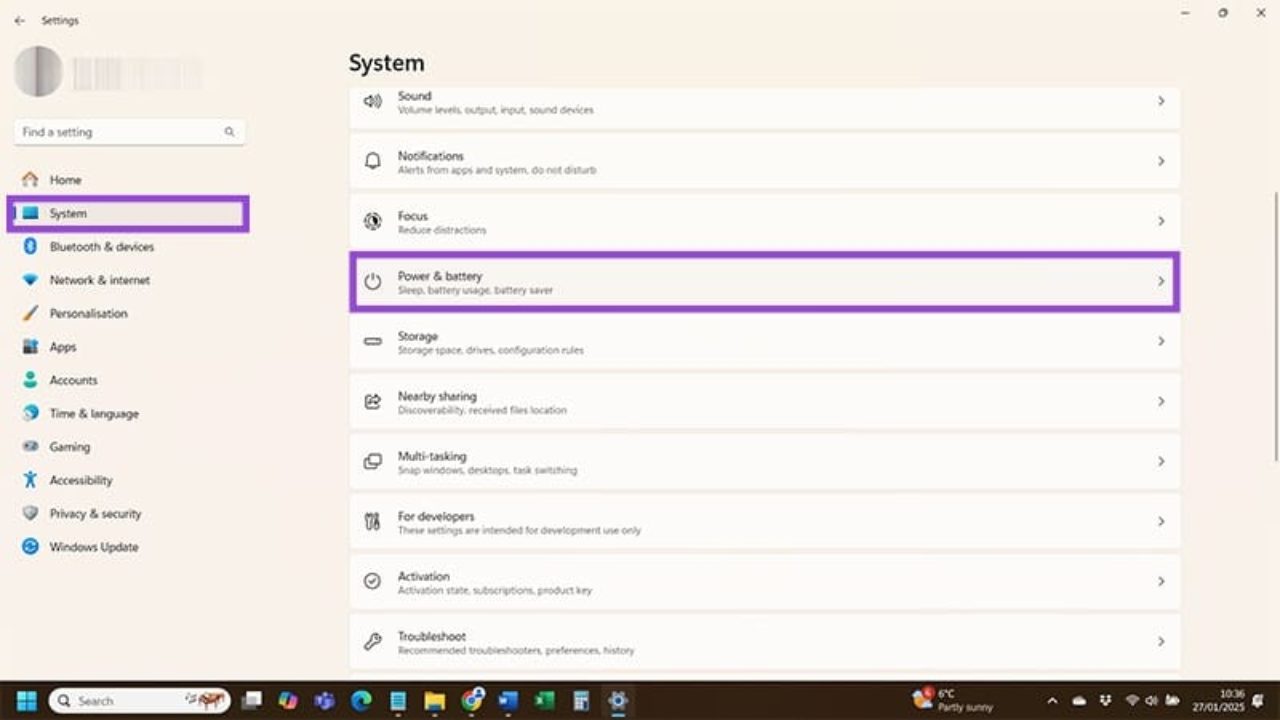Image resolution: width=1280 pixels, height=720 pixels.
Task: Open Copilot from the taskbar
Action: tap(289, 700)
